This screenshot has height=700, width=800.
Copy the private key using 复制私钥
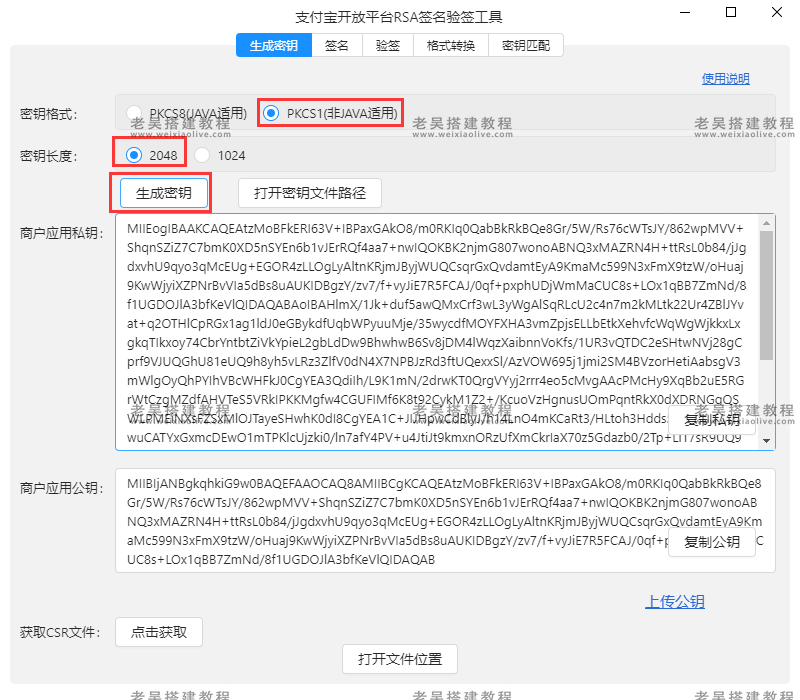point(711,418)
